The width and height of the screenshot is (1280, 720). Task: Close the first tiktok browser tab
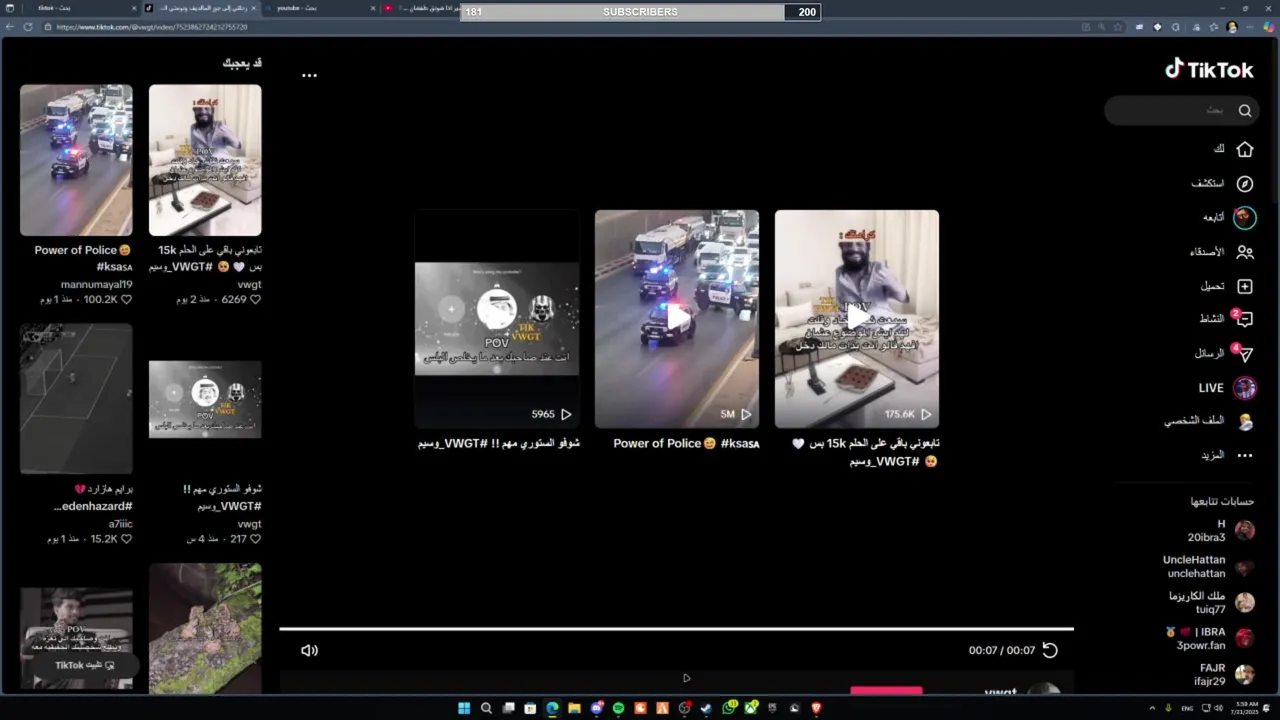coord(134,9)
